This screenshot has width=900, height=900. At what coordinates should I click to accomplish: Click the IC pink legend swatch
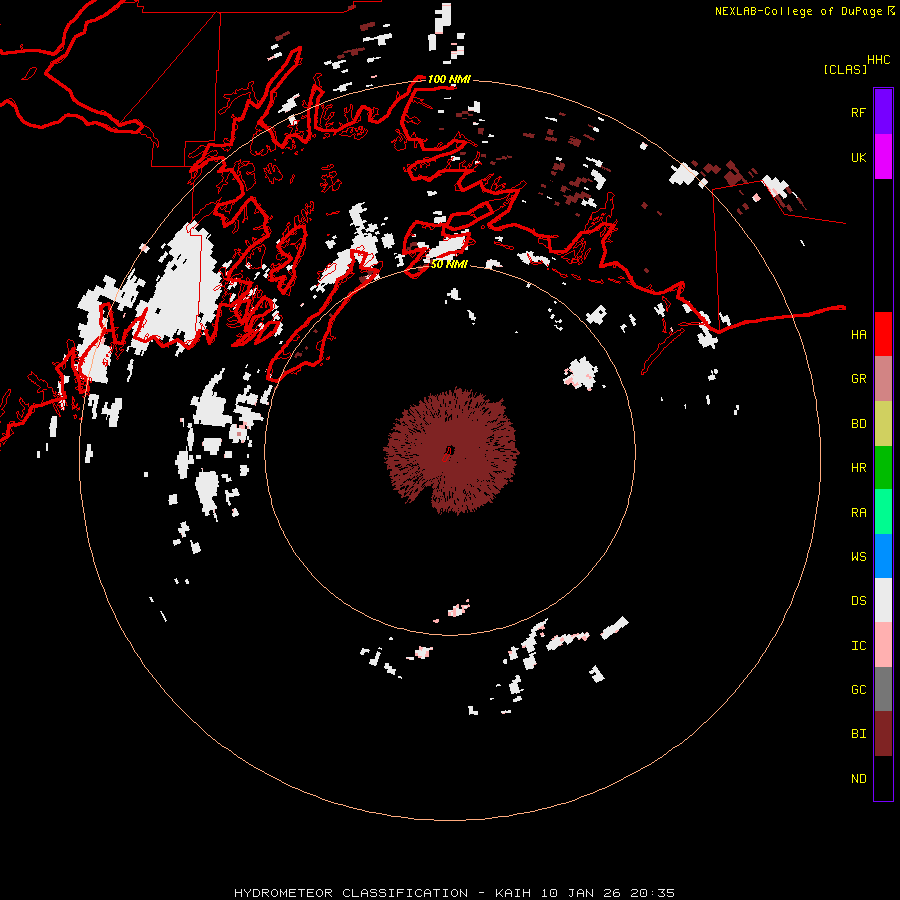pos(883,645)
